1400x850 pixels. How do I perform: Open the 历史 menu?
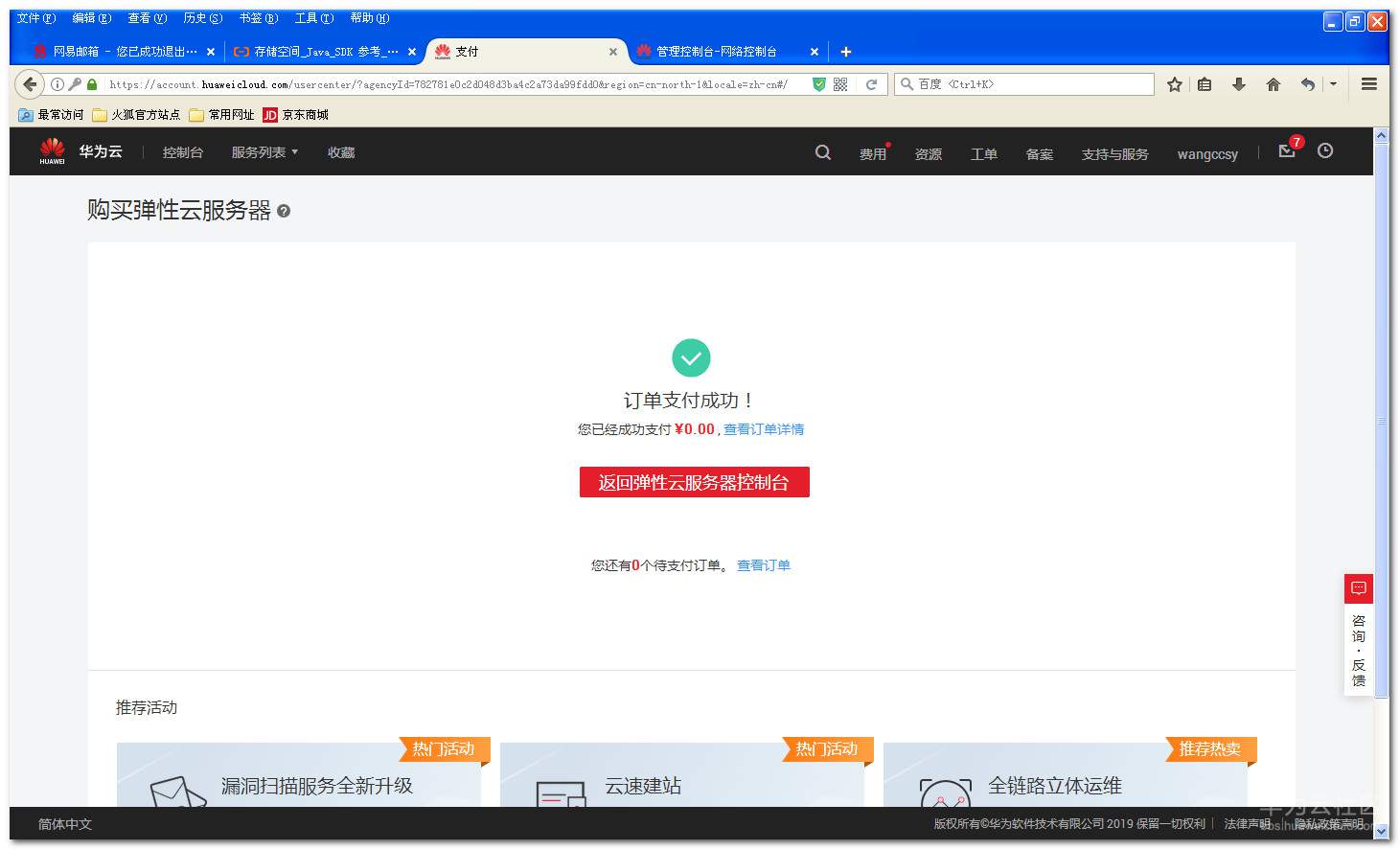(x=203, y=18)
